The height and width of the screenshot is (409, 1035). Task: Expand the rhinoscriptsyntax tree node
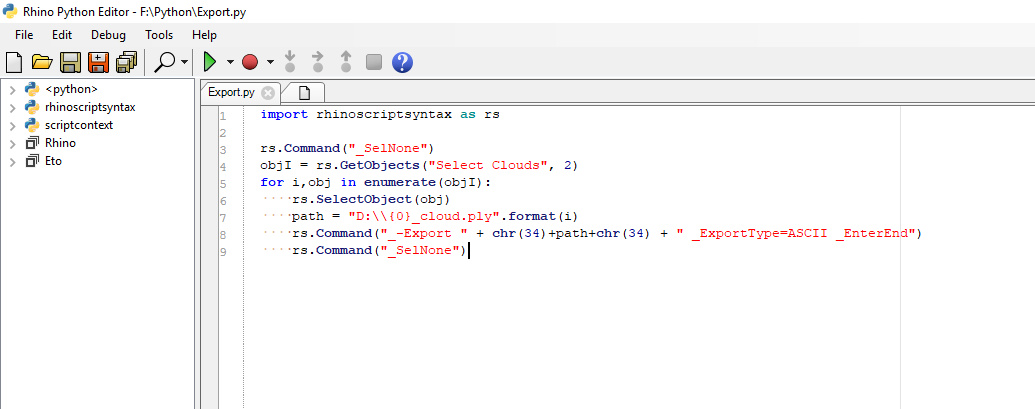[x=13, y=107]
